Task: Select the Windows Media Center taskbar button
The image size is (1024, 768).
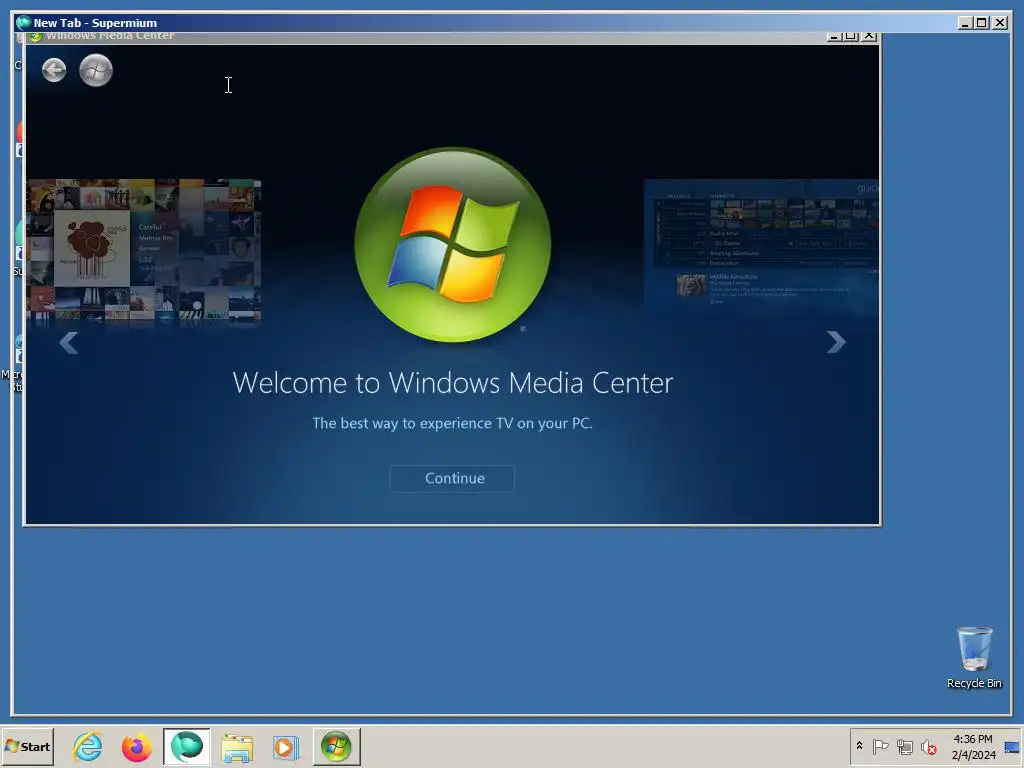Action: point(336,746)
